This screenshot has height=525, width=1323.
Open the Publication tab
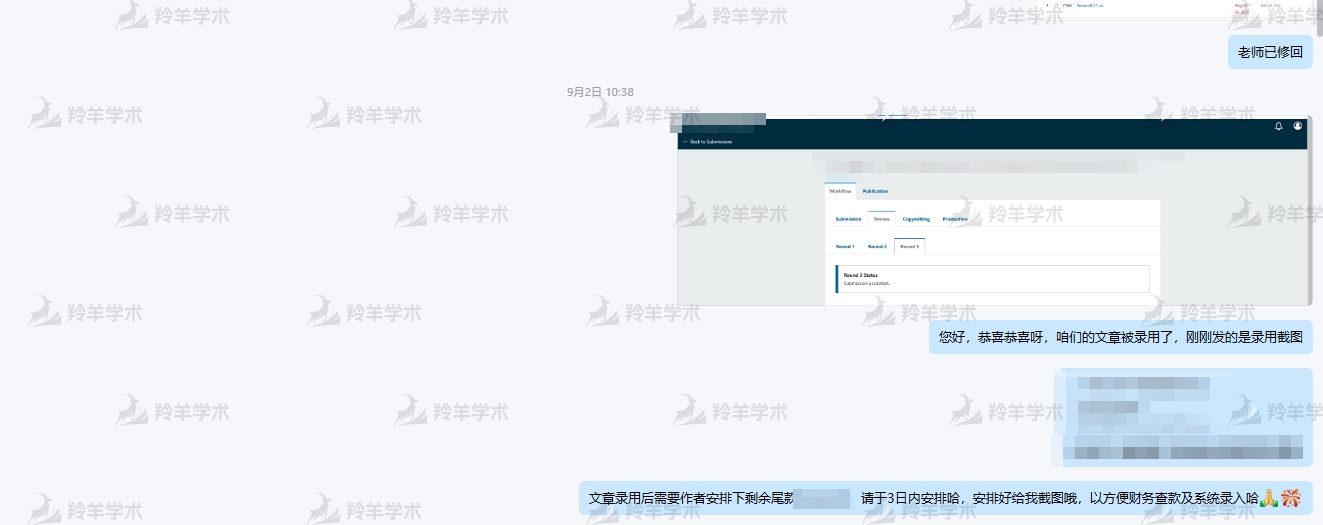875,191
